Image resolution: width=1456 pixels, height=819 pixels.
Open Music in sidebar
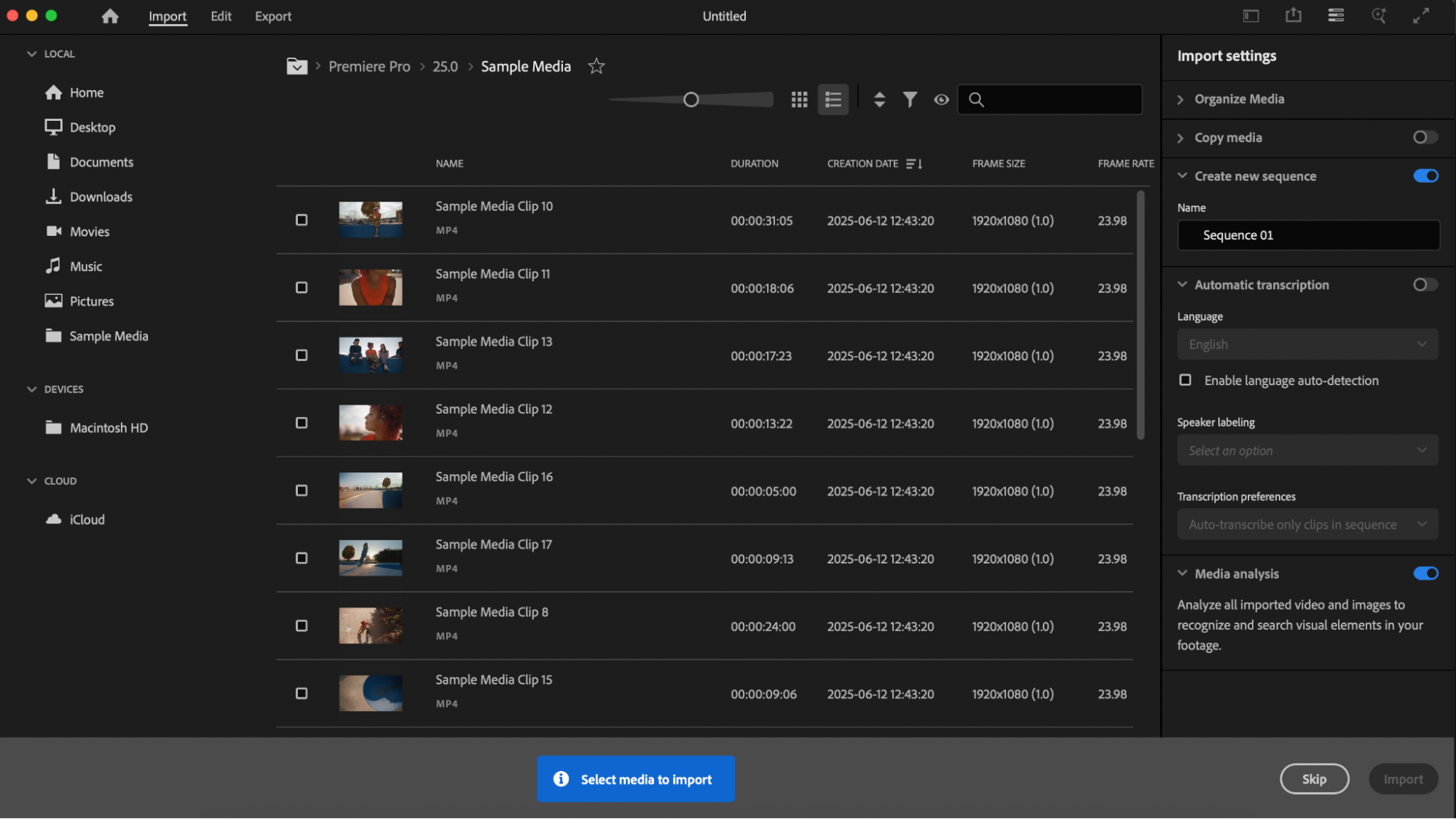point(74,266)
